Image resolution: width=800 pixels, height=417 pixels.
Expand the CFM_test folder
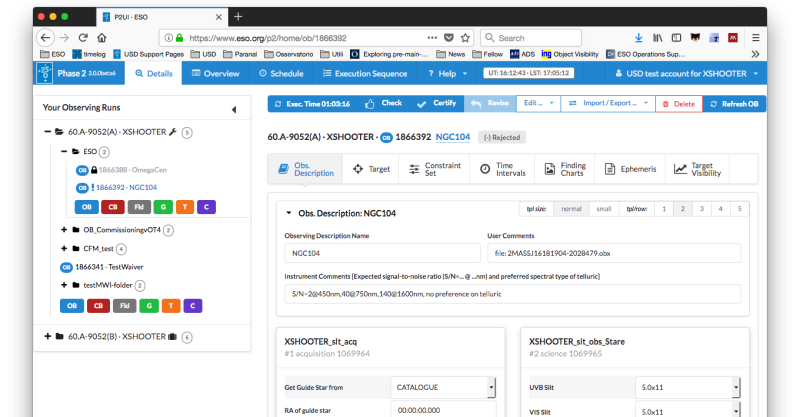(64, 248)
